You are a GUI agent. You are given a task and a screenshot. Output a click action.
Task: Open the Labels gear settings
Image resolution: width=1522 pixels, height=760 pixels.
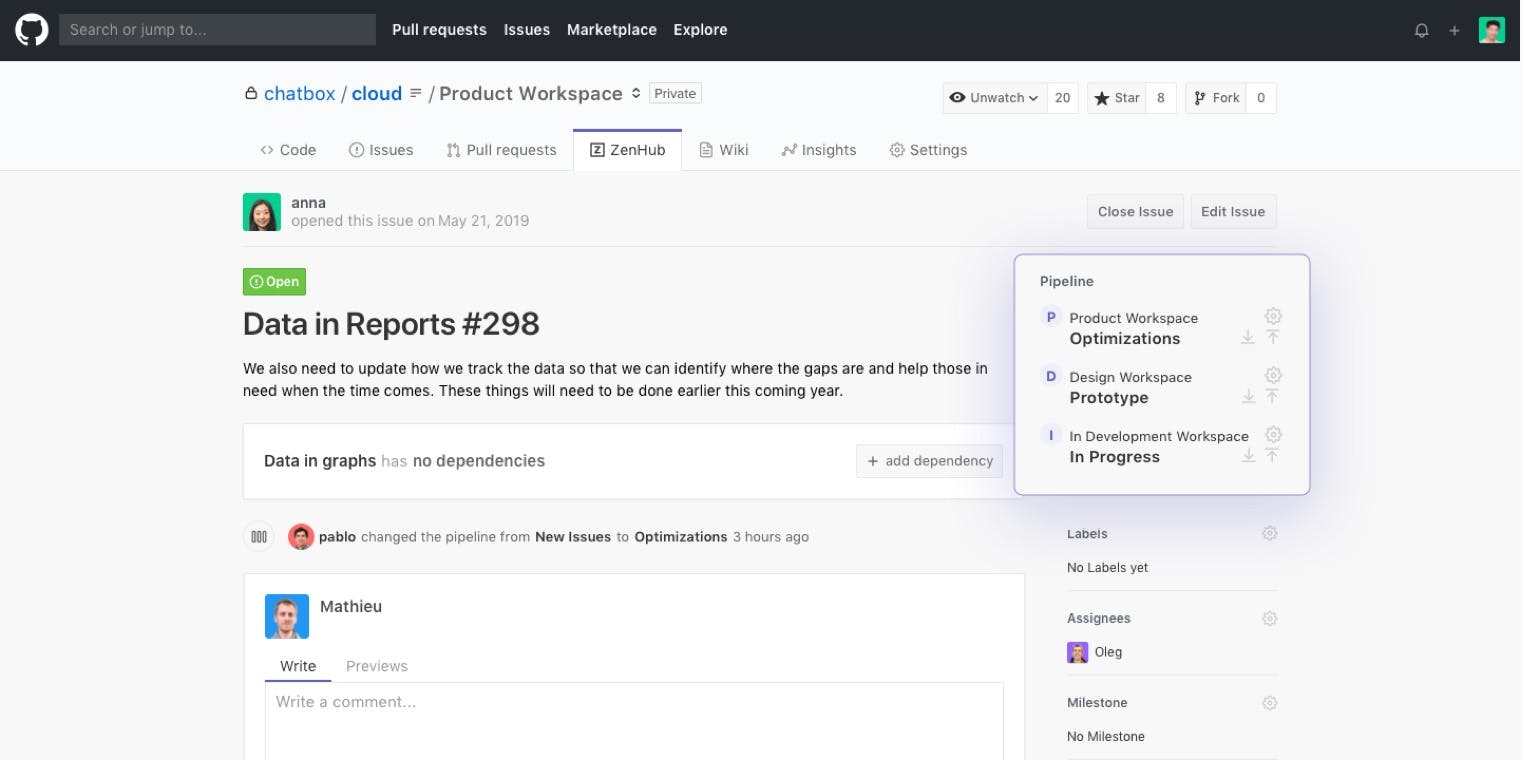pyautogui.click(x=1269, y=534)
